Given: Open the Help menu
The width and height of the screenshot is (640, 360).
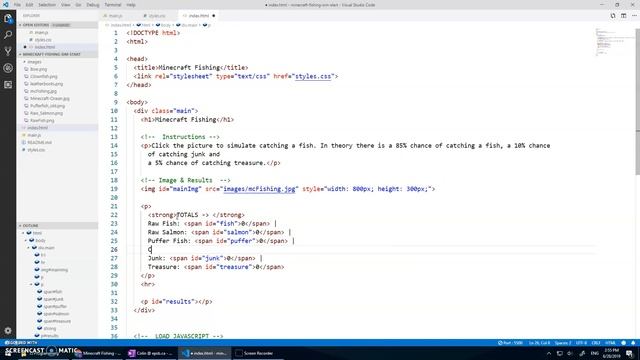Looking at the screenshot, I should [x=131, y=5].
